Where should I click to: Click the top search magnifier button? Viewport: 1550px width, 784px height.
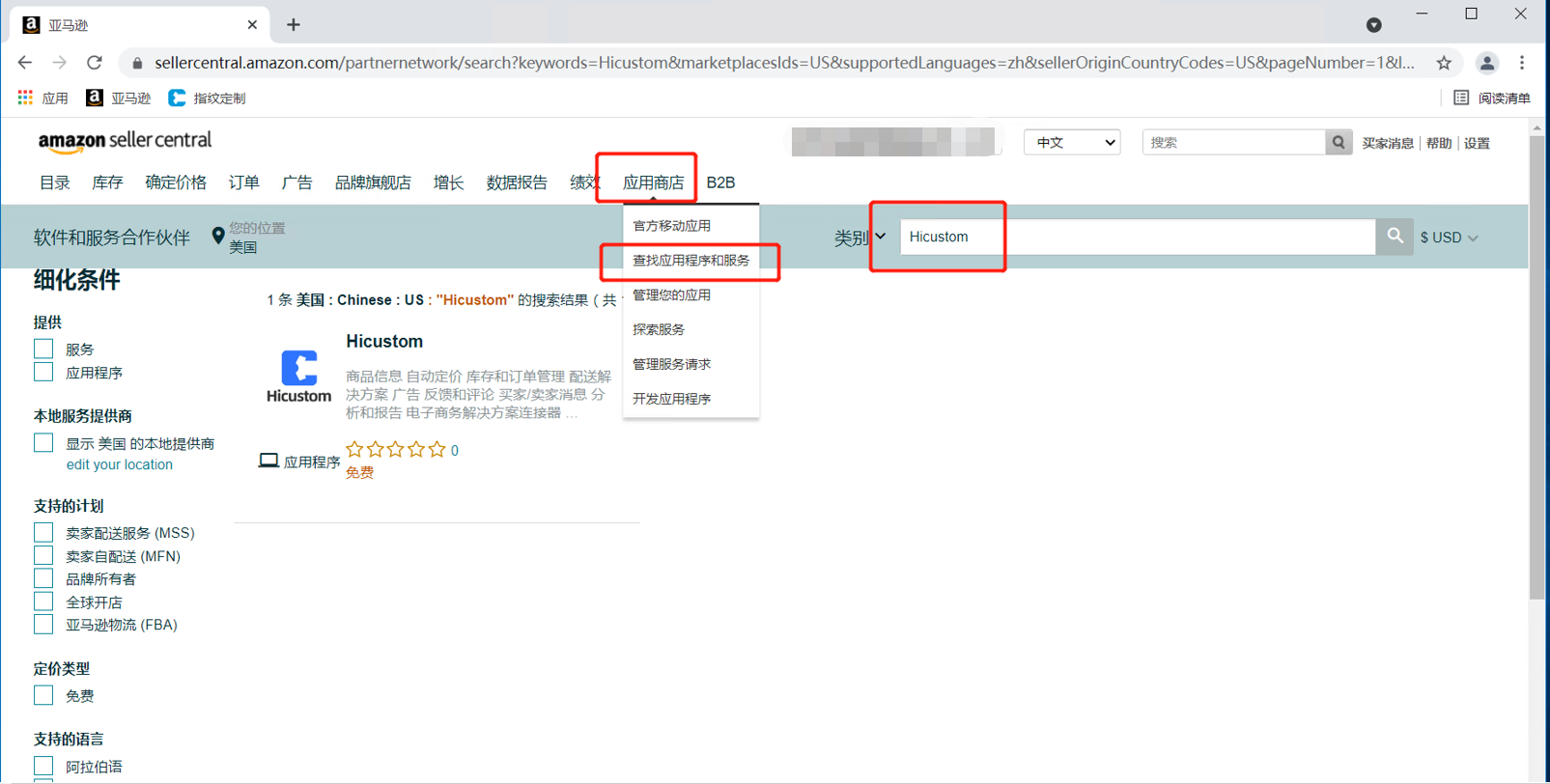[x=1339, y=143]
